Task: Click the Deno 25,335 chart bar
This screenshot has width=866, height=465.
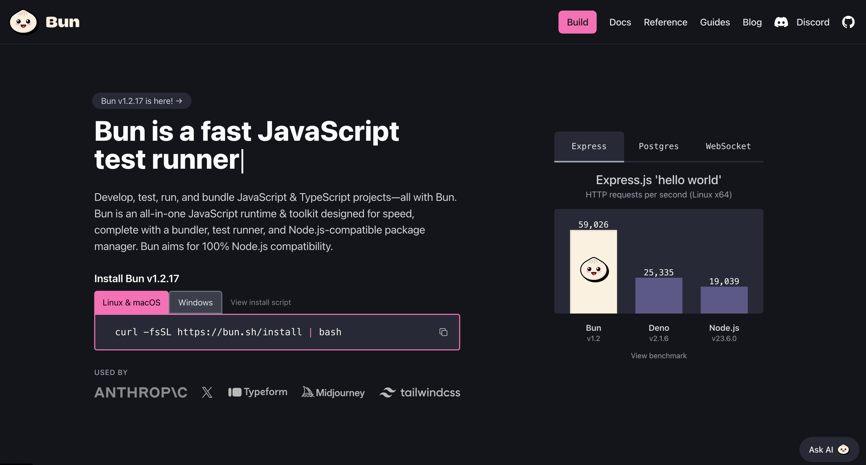Action: pos(658,295)
